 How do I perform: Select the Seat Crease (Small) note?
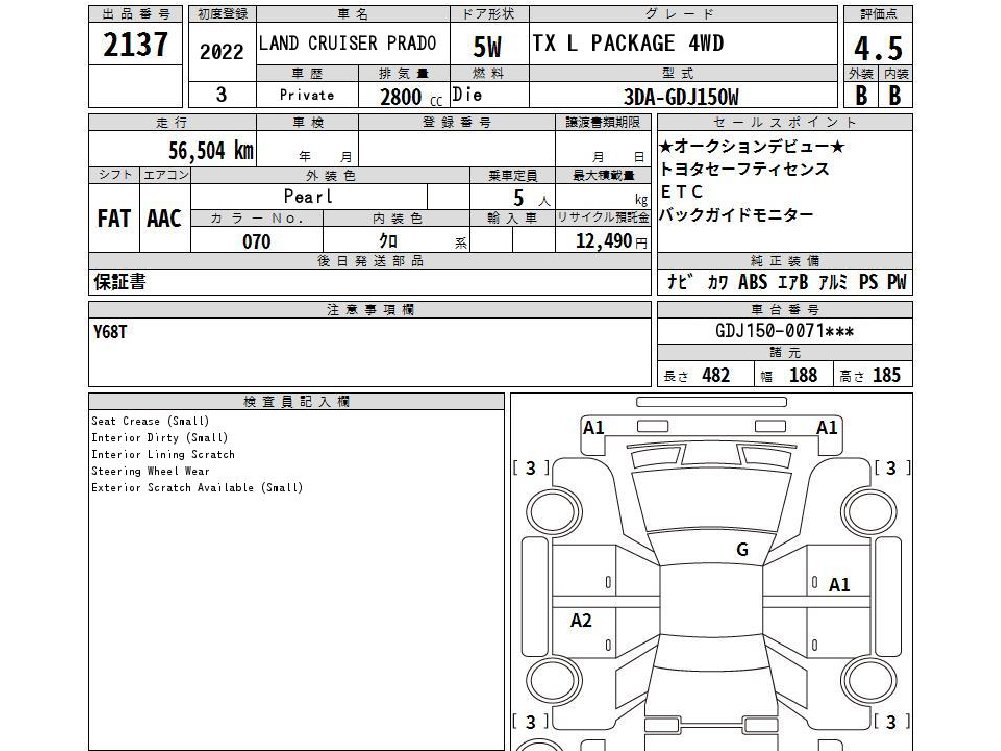tap(150, 421)
